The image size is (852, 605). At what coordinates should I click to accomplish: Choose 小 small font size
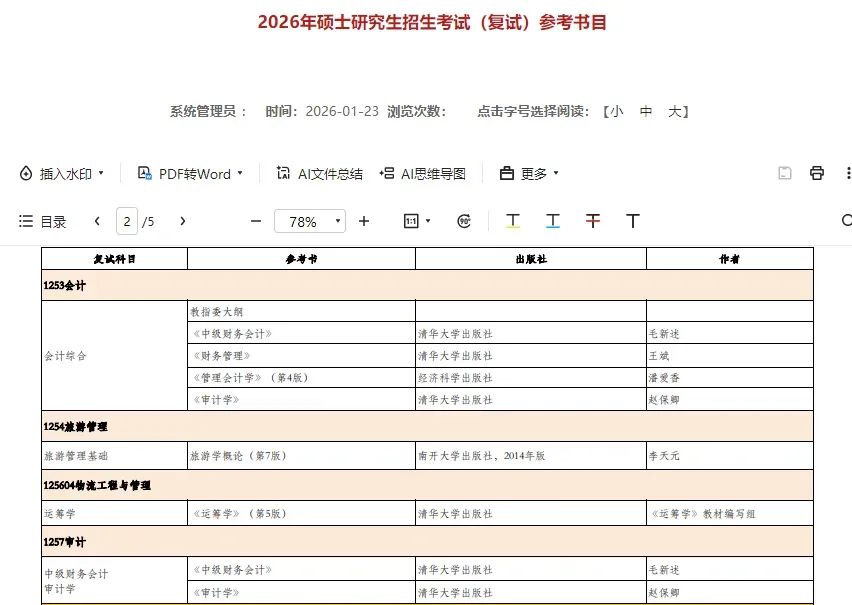(x=616, y=111)
